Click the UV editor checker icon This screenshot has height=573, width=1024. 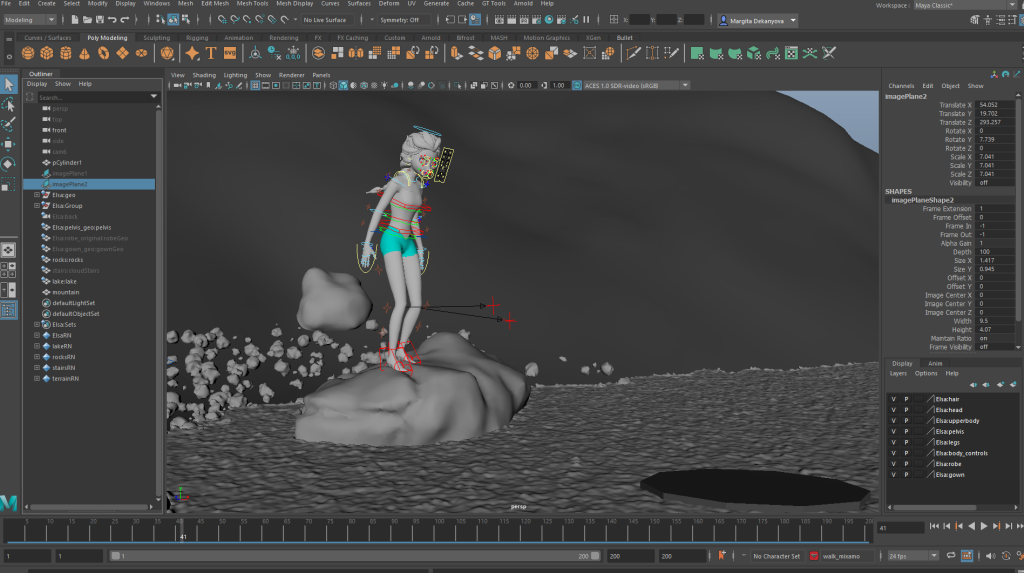coord(792,54)
